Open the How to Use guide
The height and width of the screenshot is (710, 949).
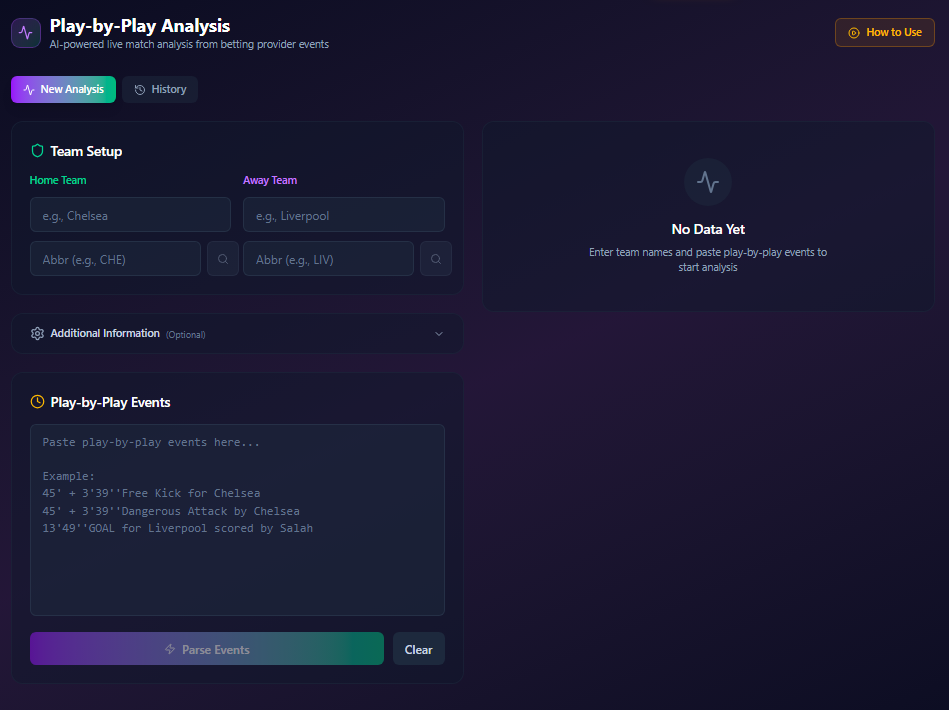(x=884, y=33)
